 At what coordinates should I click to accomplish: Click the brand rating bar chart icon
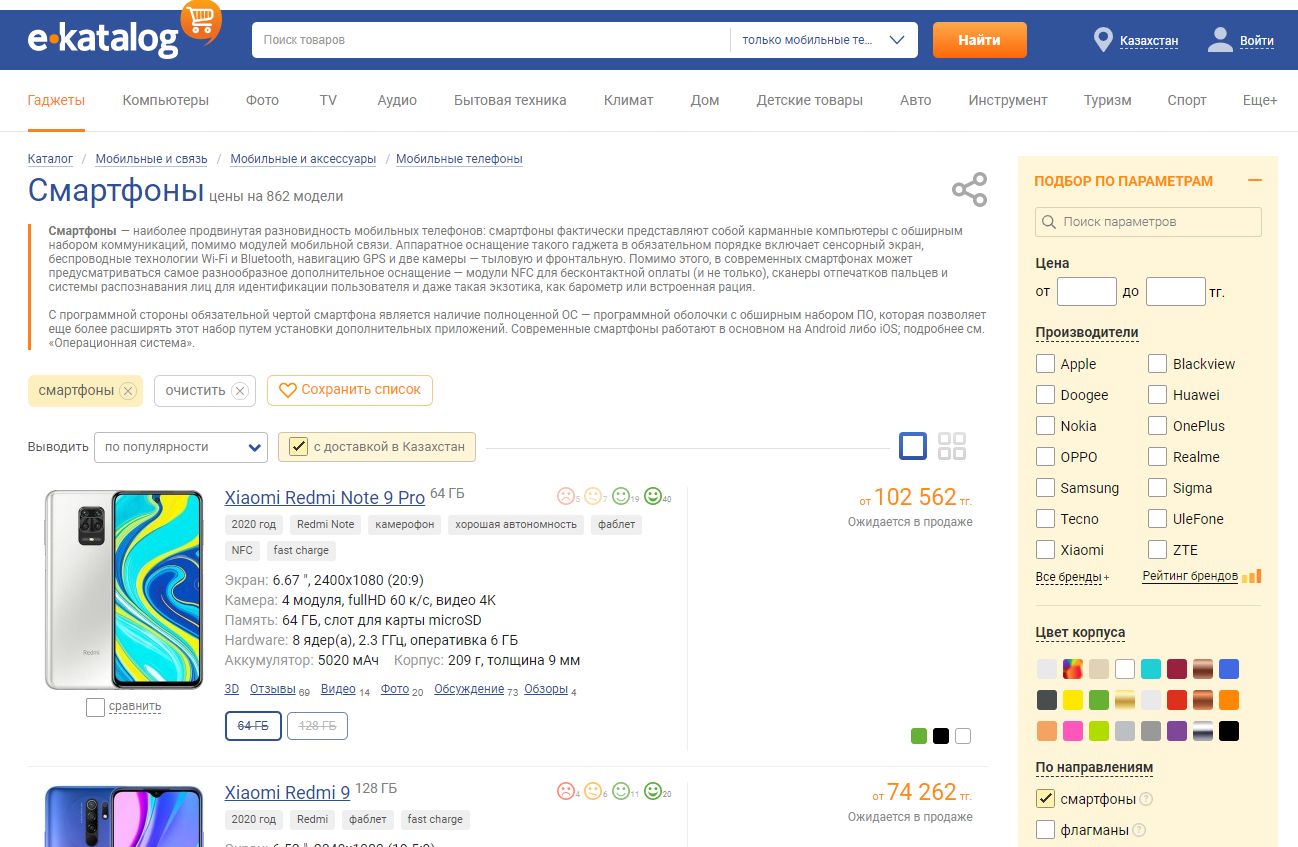[x=1252, y=576]
